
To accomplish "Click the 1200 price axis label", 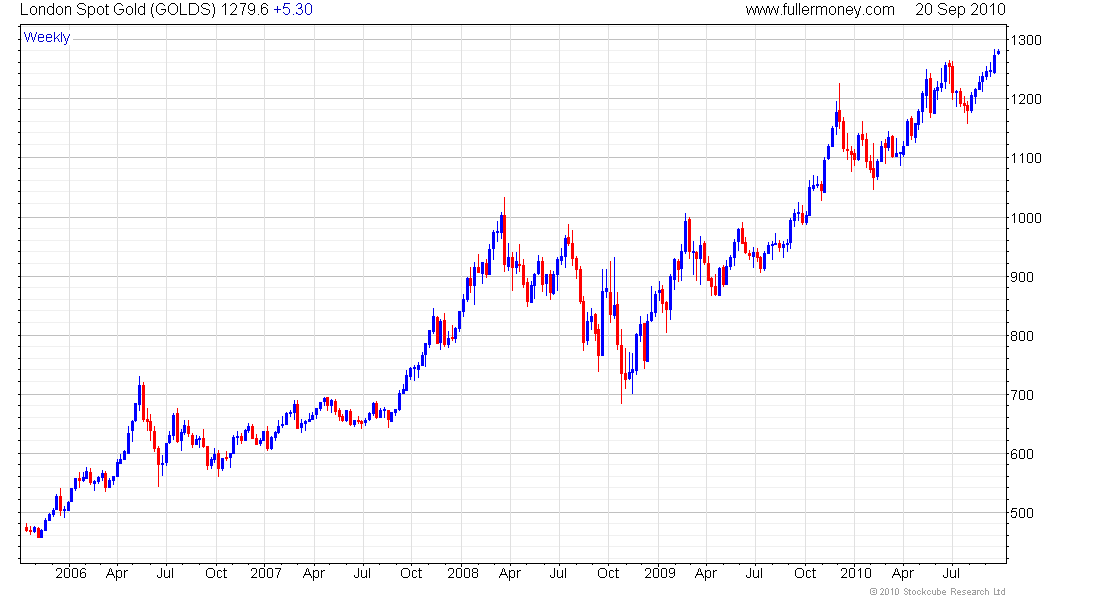I will [x=1026, y=99].
